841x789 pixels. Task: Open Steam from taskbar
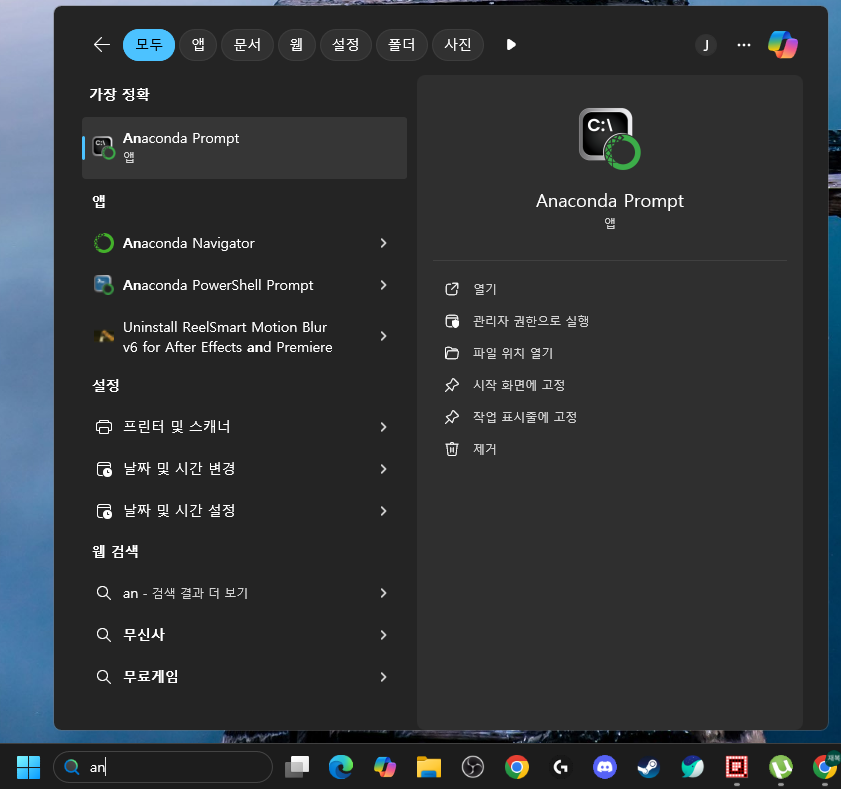(649, 767)
